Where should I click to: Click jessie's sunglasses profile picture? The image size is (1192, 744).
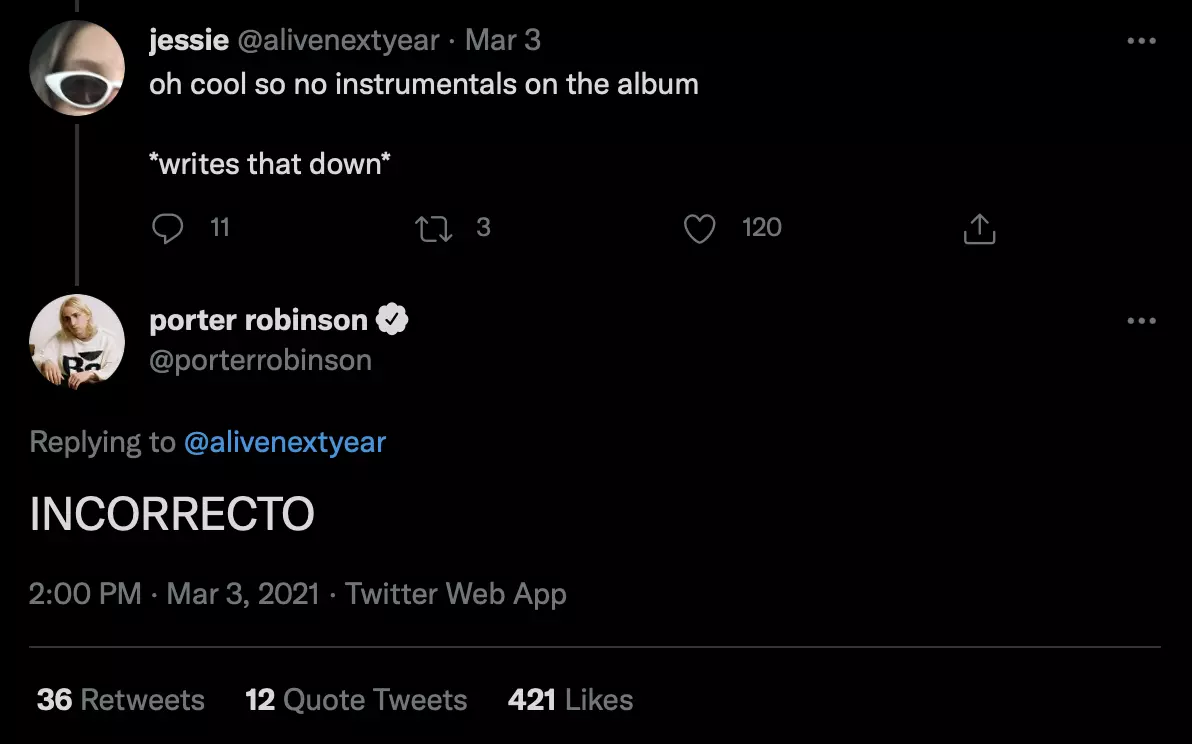[x=77, y=68]
